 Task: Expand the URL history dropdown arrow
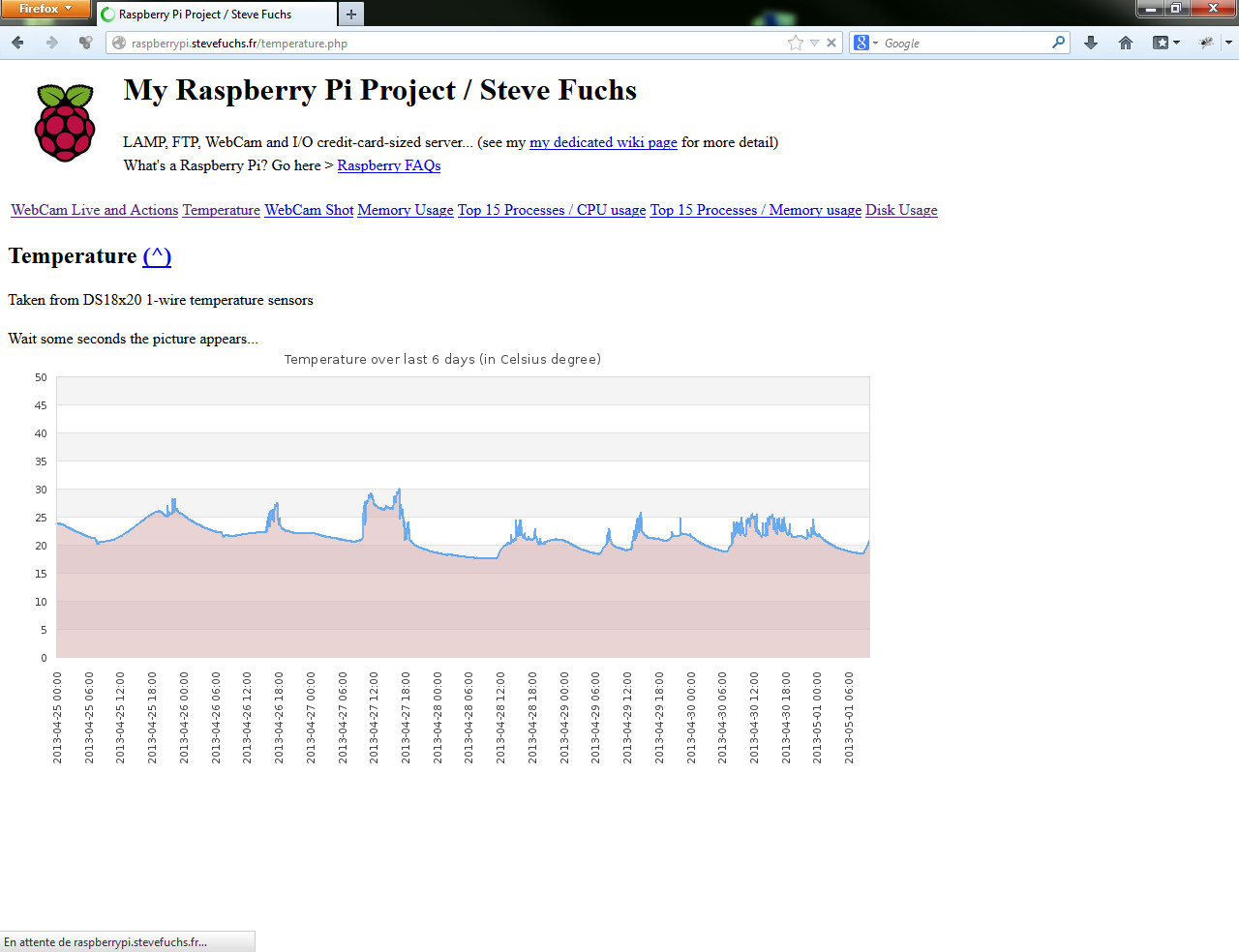tap(814, 43)
